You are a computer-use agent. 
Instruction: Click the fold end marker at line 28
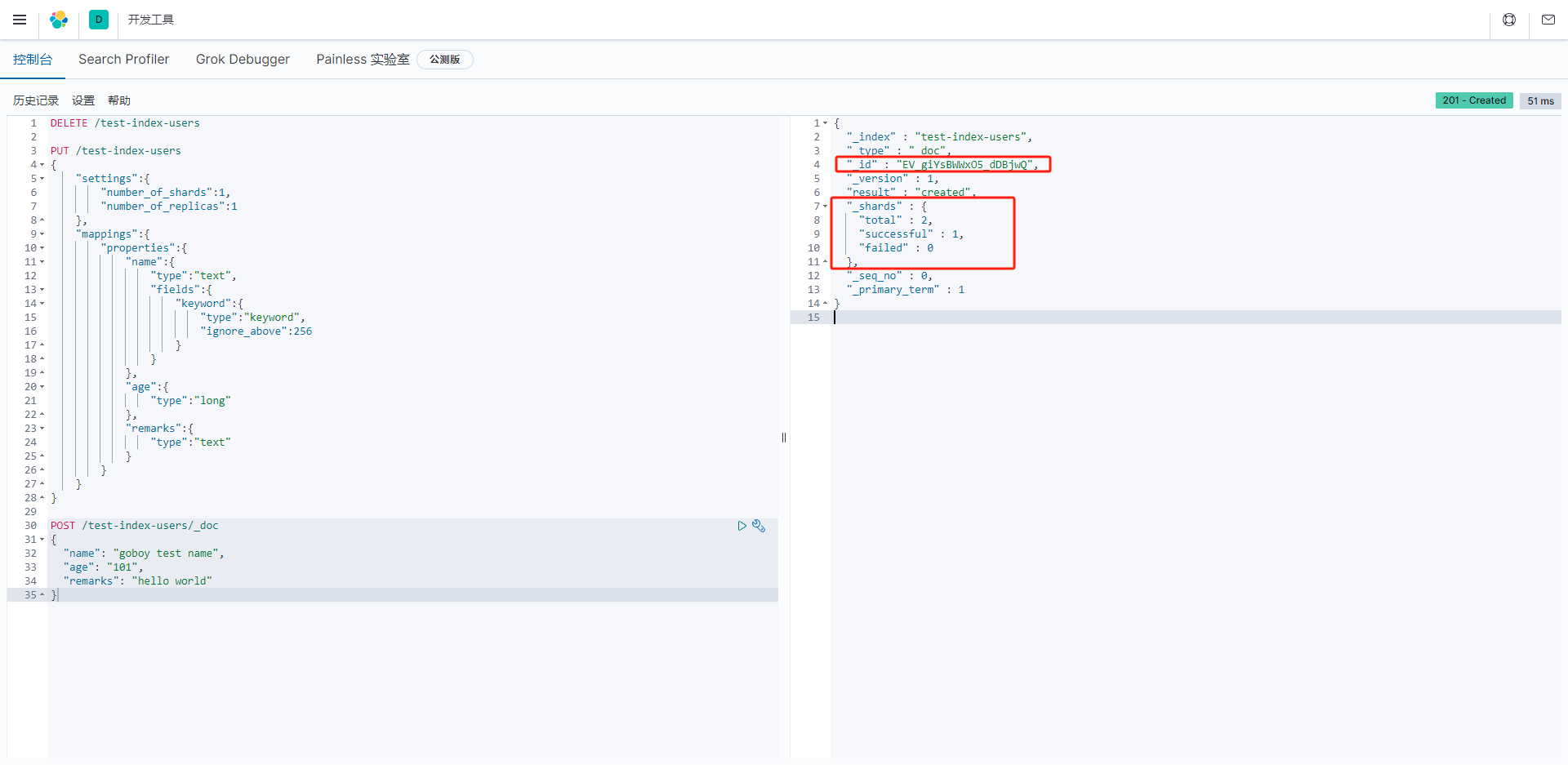(42, 498)
